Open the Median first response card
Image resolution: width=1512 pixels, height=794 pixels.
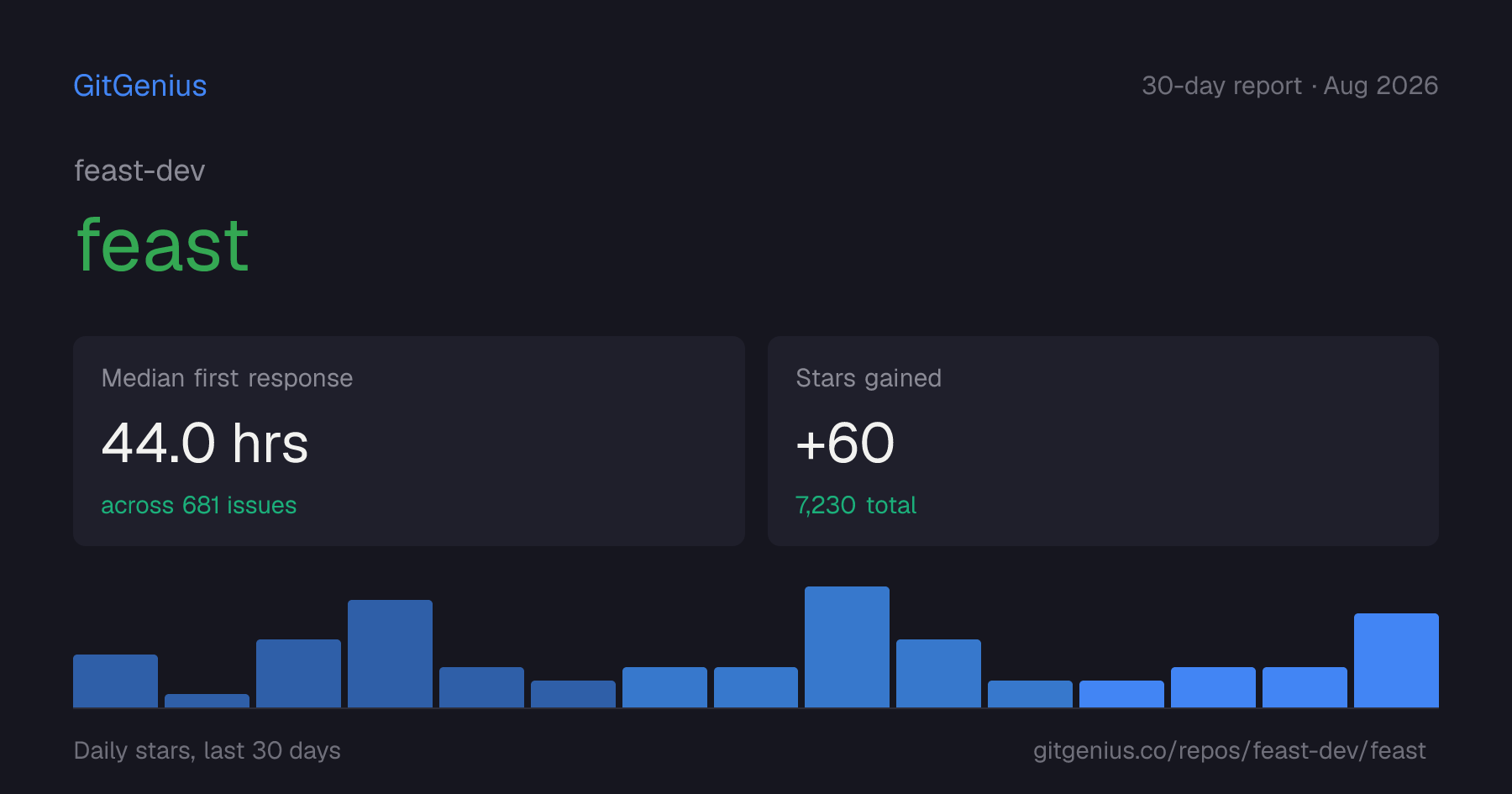click(409, 441)
